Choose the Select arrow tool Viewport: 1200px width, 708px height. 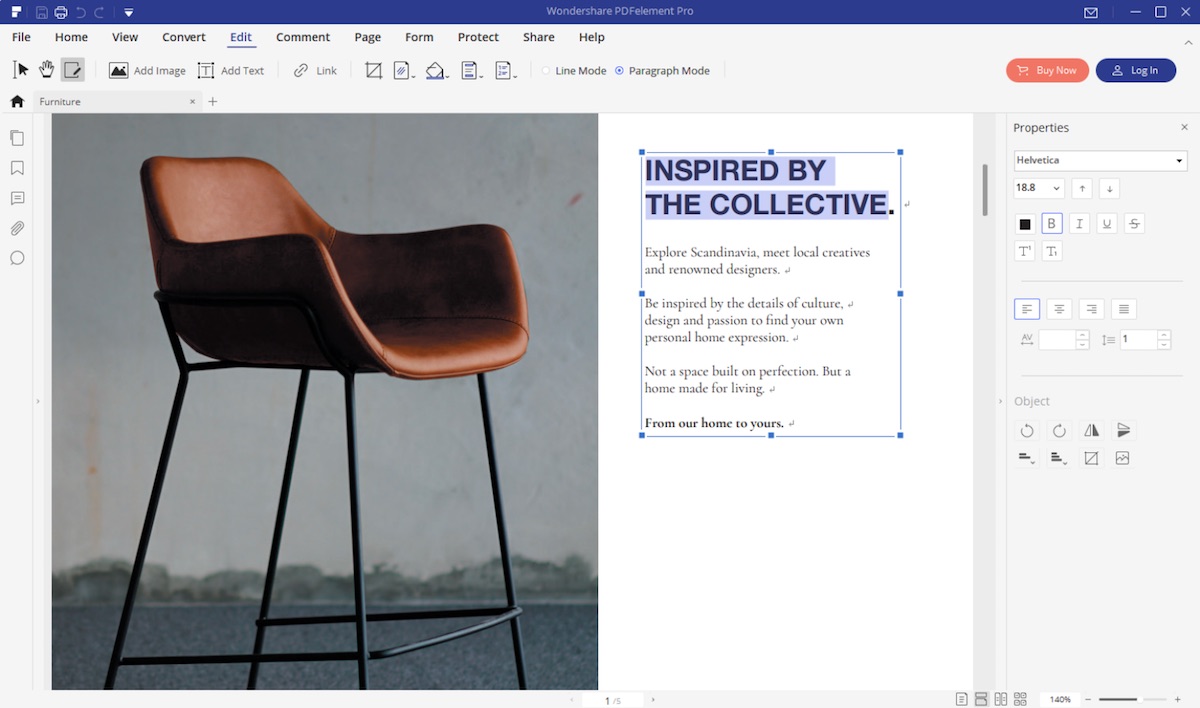[x=21, y=70]
